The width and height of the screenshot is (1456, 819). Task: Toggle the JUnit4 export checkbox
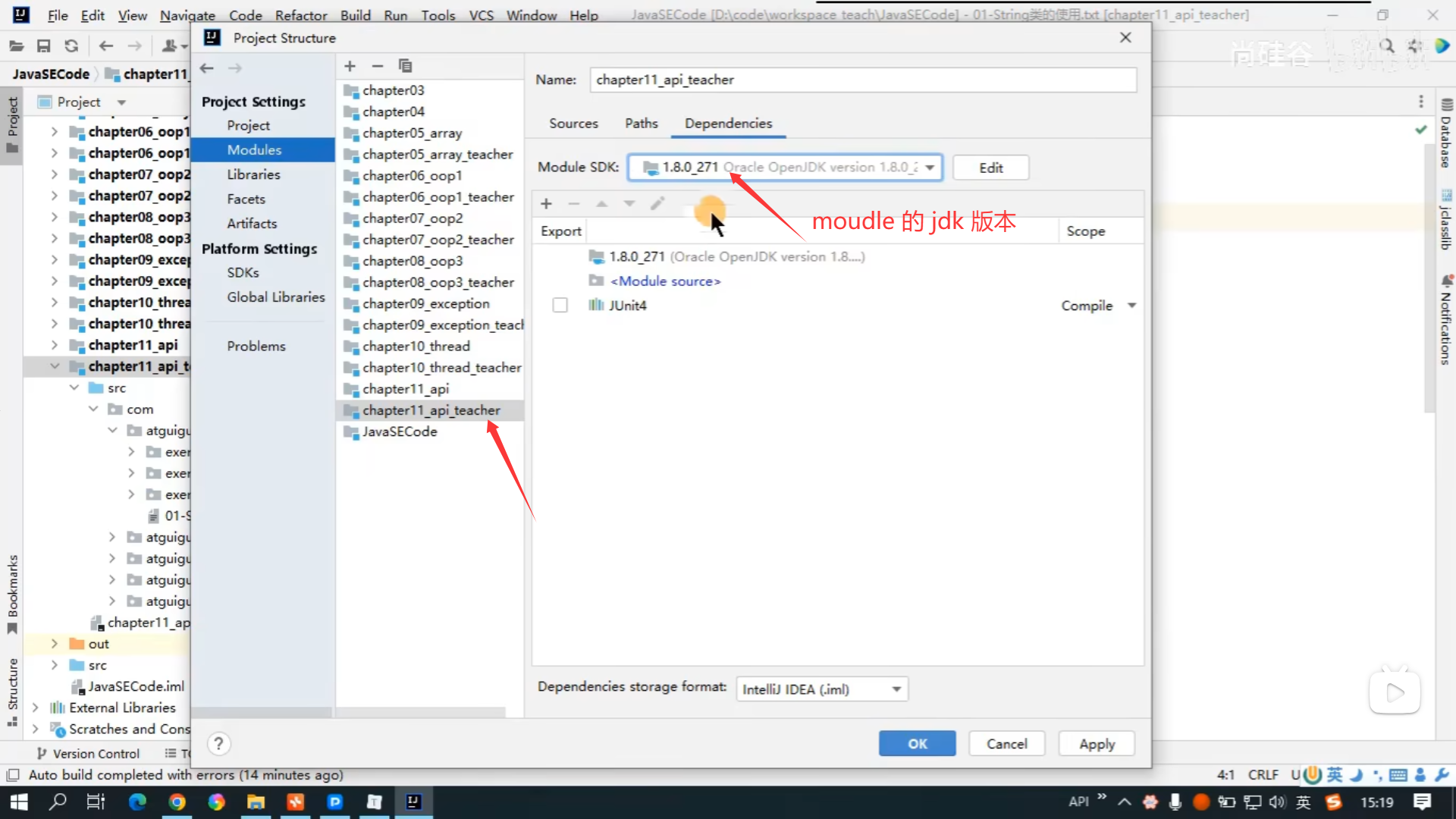coord(560,305)
